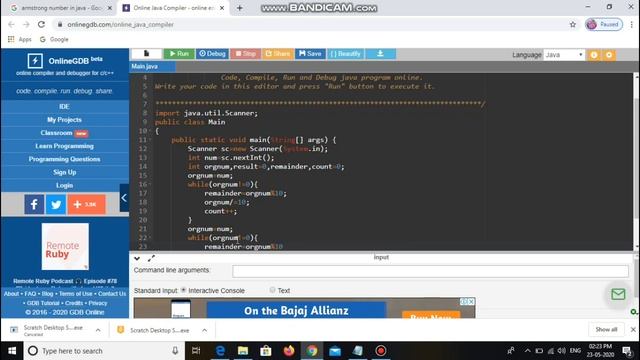Screen dimensions: 640x360
Task: Click the orange plus share counter button
Action: pos(87,204)
